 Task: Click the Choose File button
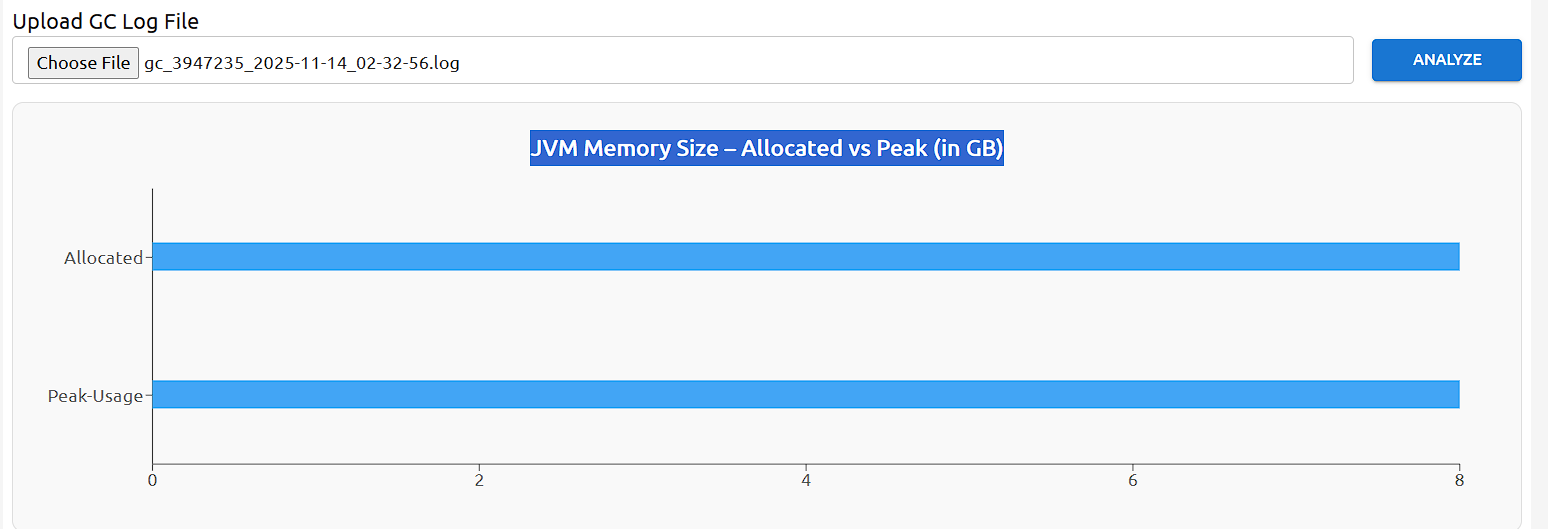(83, 63)
